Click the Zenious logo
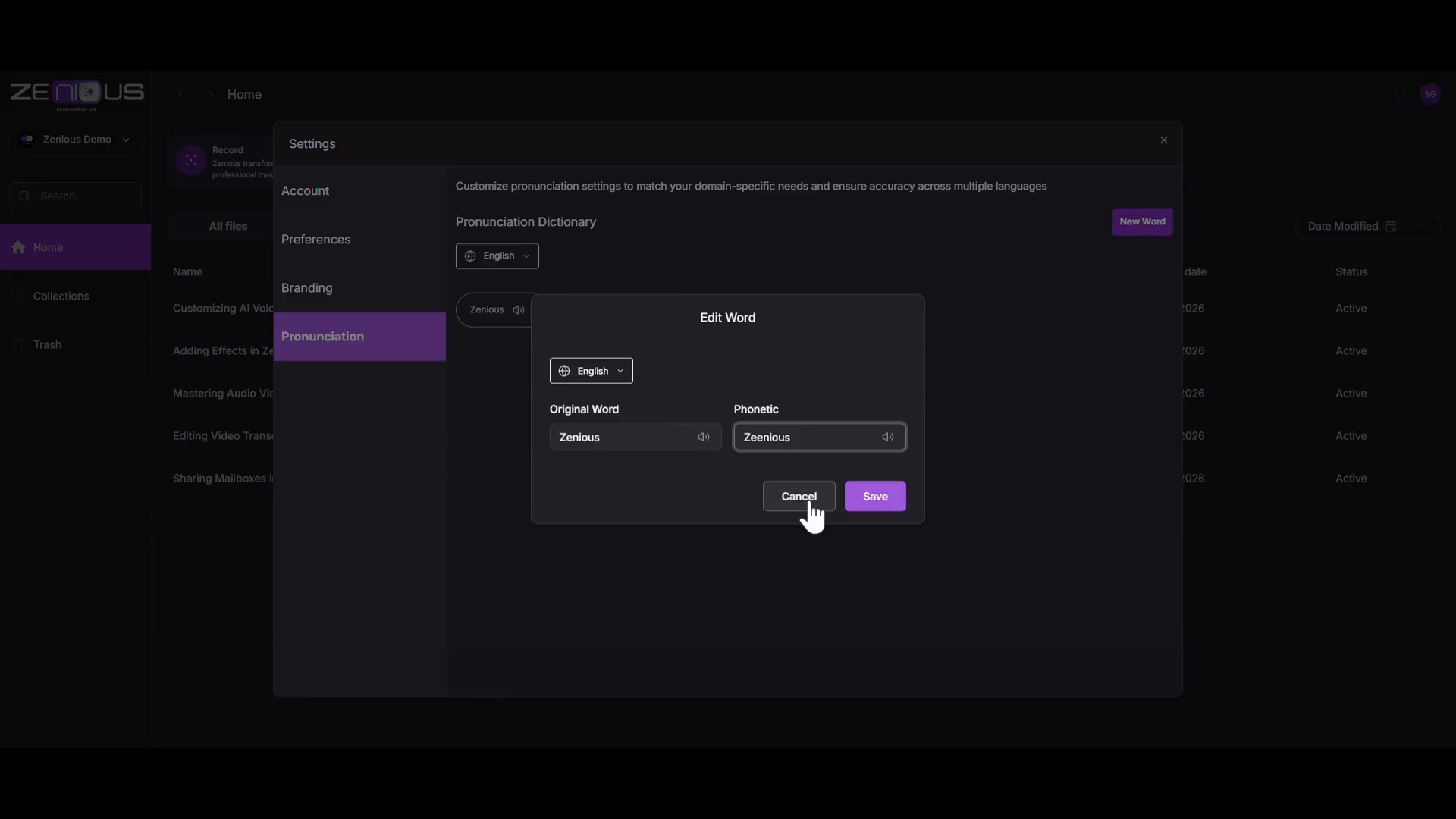 [77, 93]
